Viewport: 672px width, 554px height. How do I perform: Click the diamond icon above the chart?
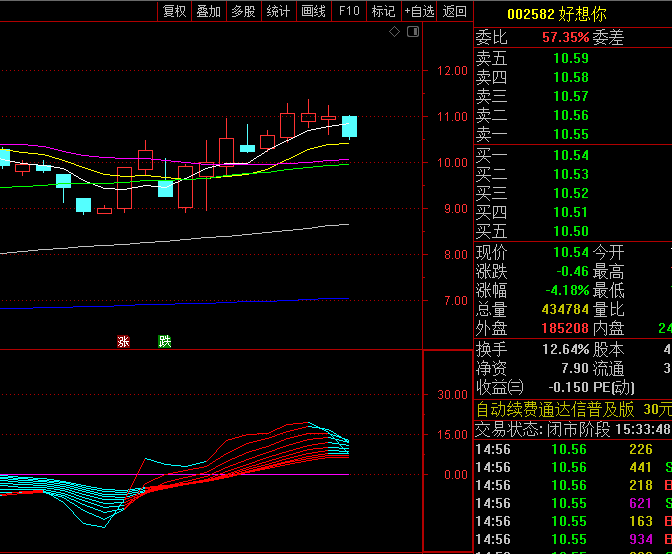pyautogui.click(x=395, y=33)
